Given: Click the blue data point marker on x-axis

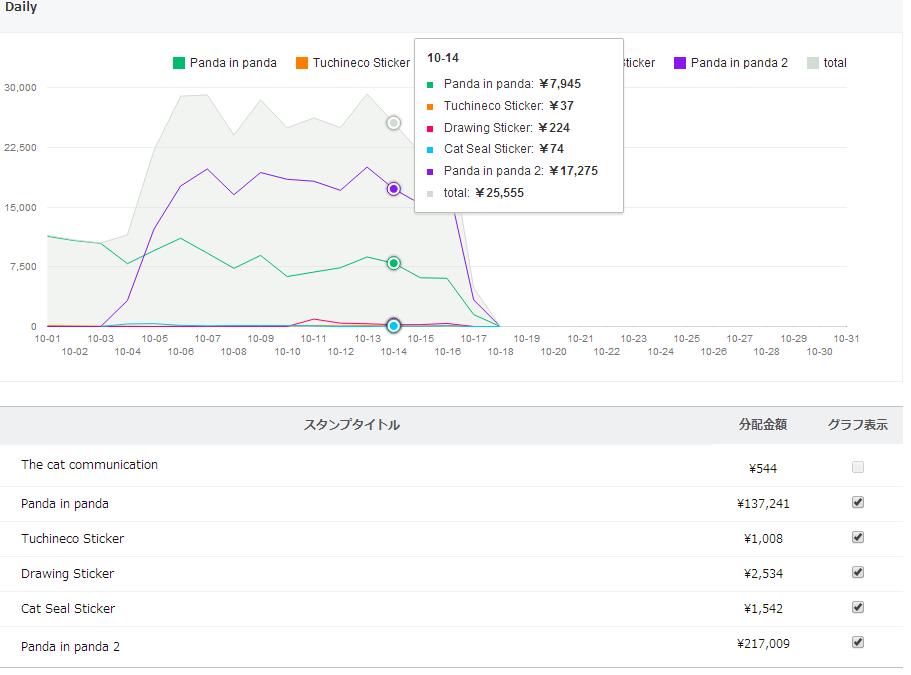Looking at the screenshot, I should coord(394,326).
